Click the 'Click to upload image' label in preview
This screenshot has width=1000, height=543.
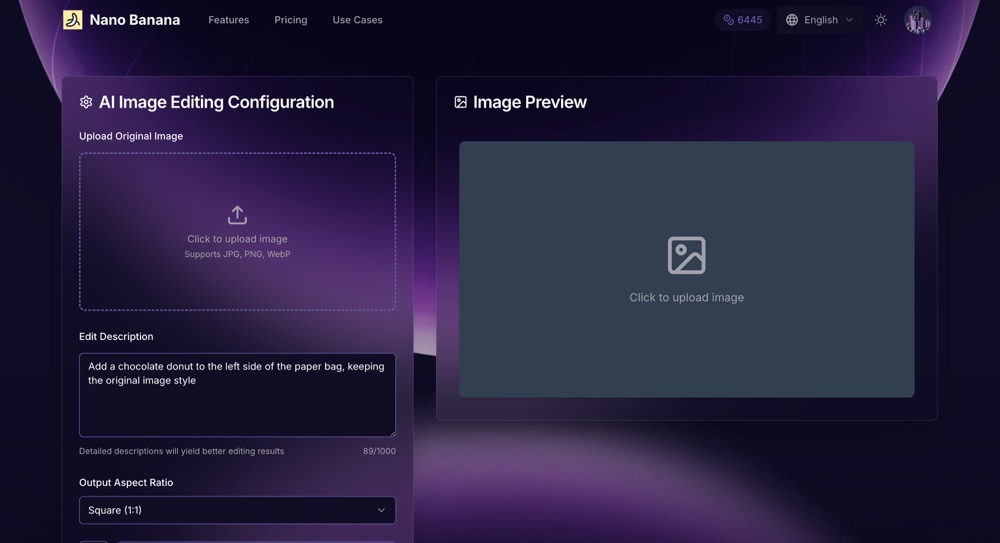pyautogui.click(x=687, y=297)
